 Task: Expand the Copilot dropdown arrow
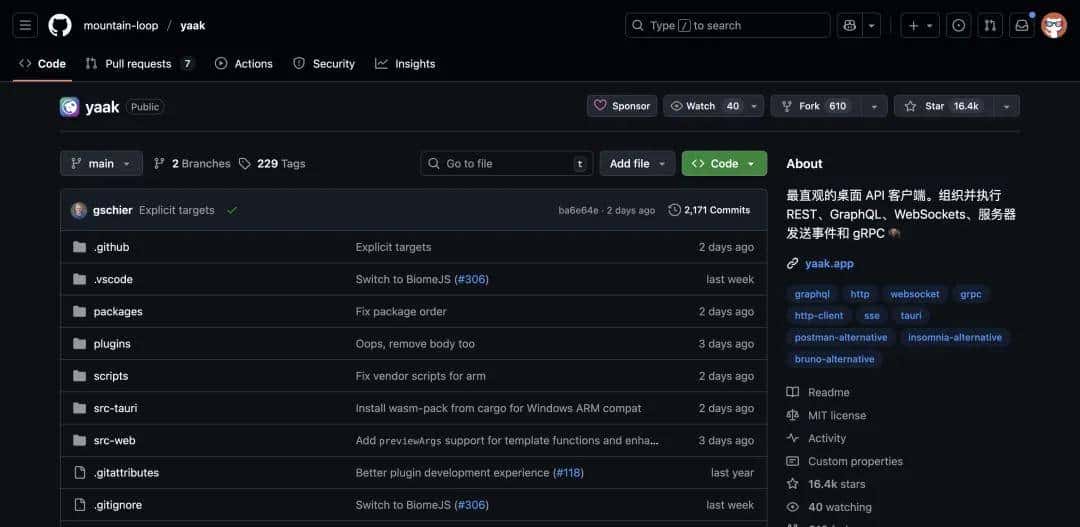point(871,25)
